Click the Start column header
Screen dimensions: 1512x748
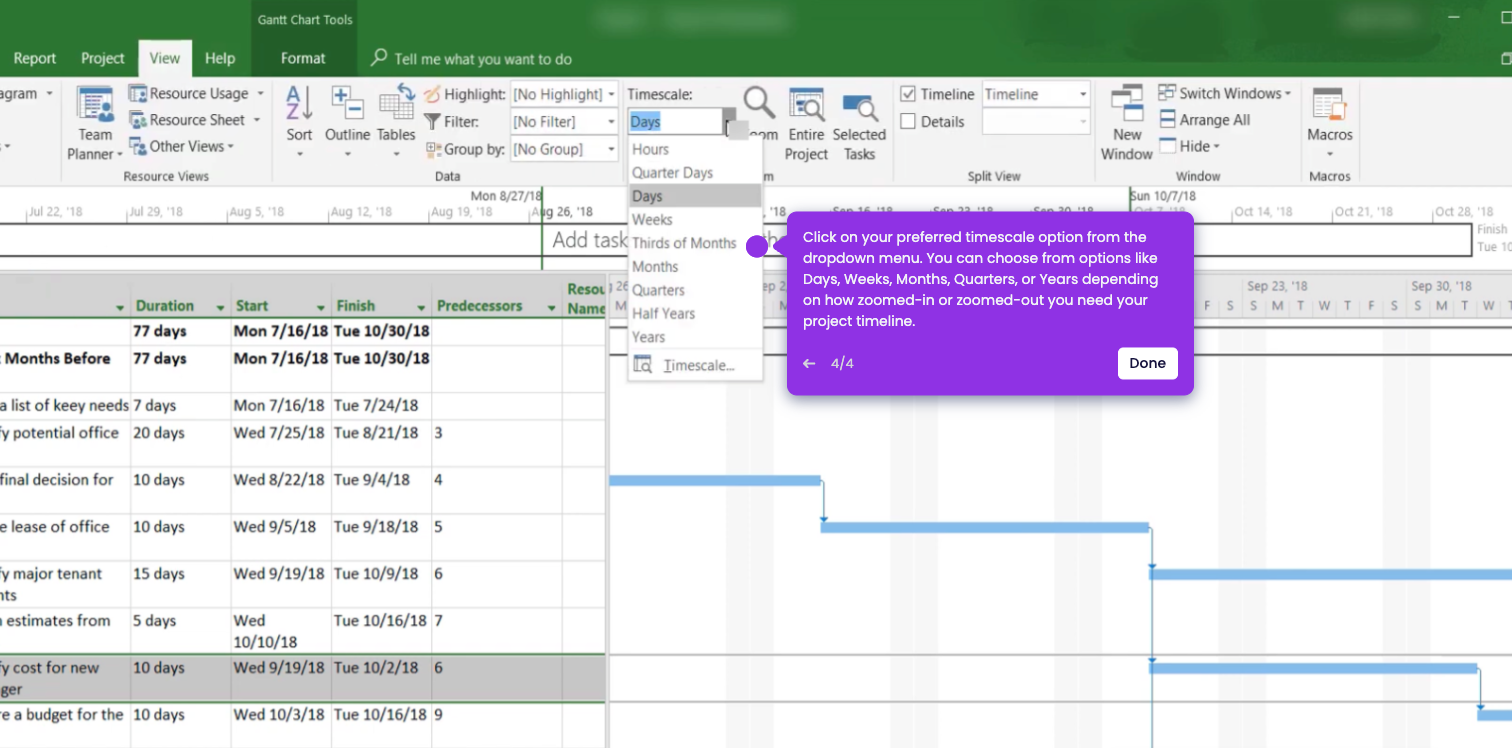coord(281,307)
